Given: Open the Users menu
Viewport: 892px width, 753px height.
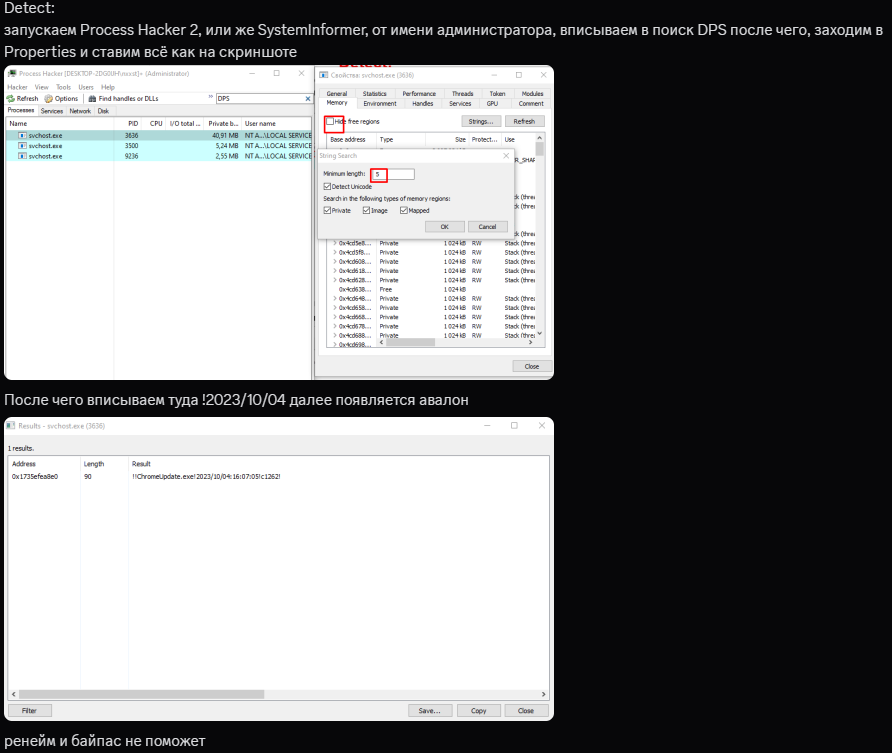Looking at the screenshot, I should click(85, 87).
